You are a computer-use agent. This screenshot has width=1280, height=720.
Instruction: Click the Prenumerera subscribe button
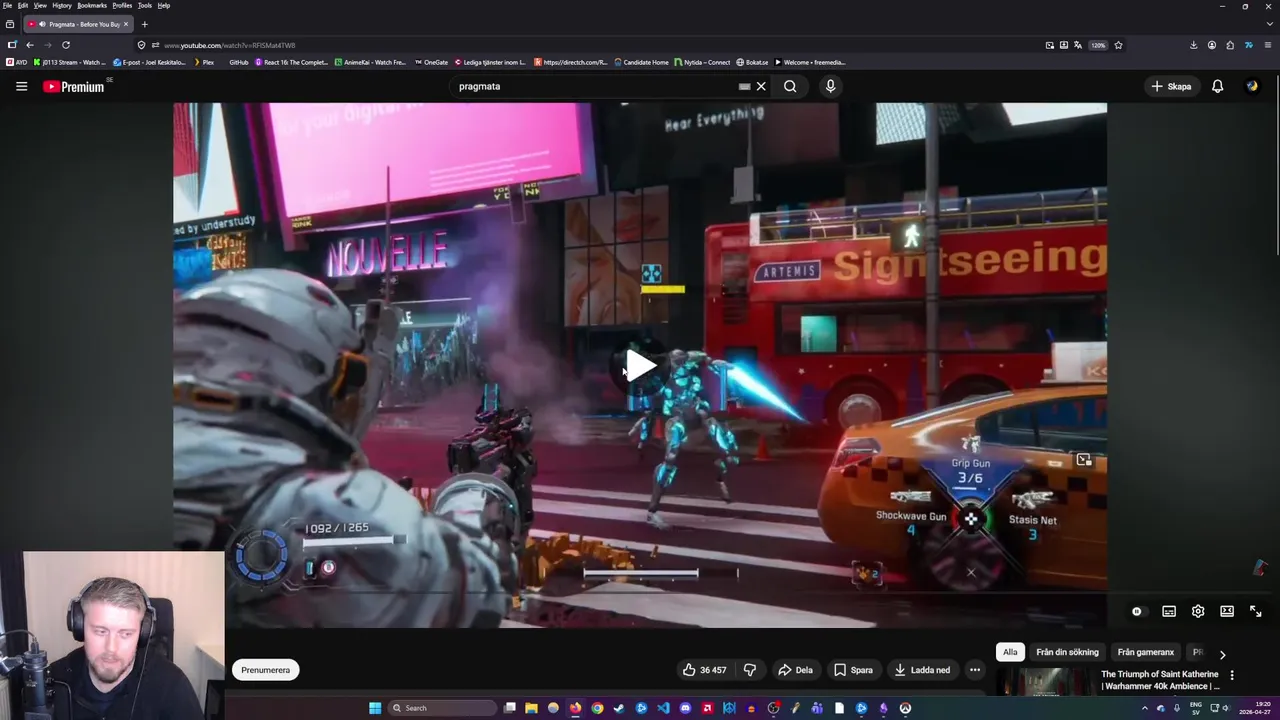click(x=266, y=670)
